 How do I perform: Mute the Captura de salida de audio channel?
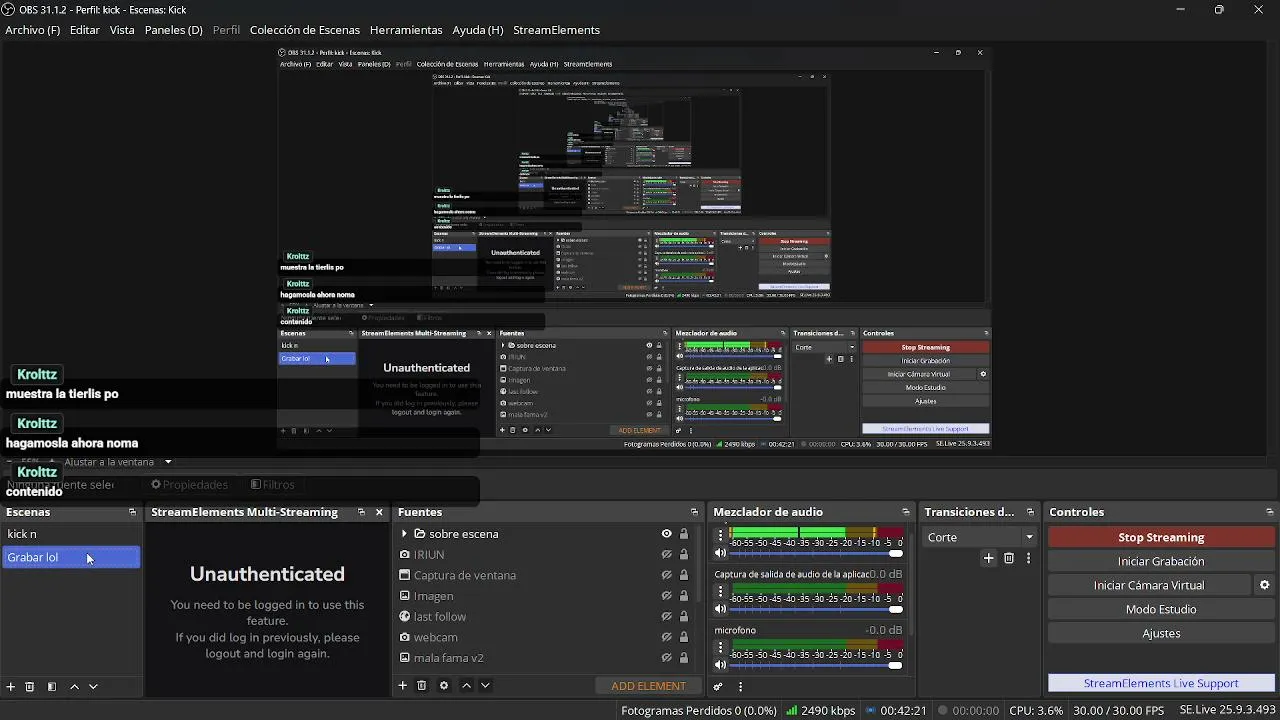pyautogui.click(x=720, y=609)
